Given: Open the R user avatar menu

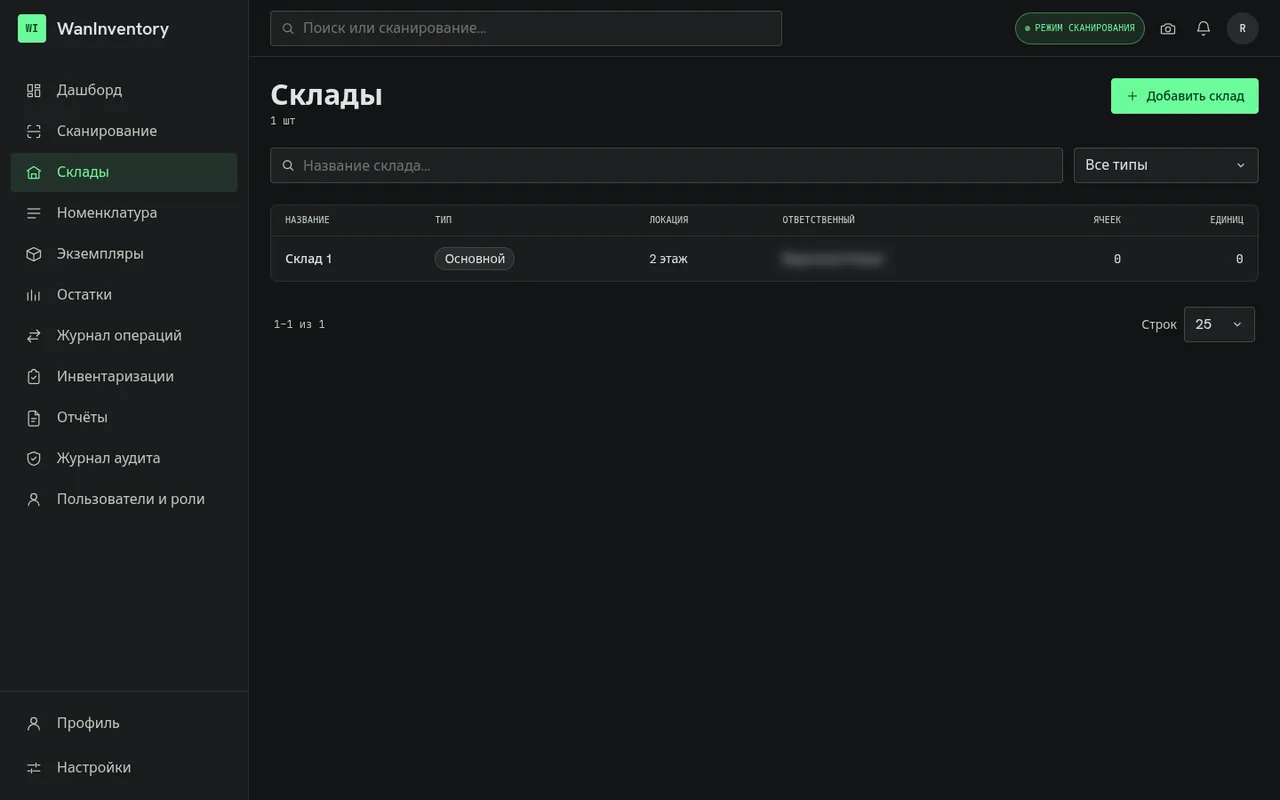Looking at the screenshot, I should (x=1243, y=29).
